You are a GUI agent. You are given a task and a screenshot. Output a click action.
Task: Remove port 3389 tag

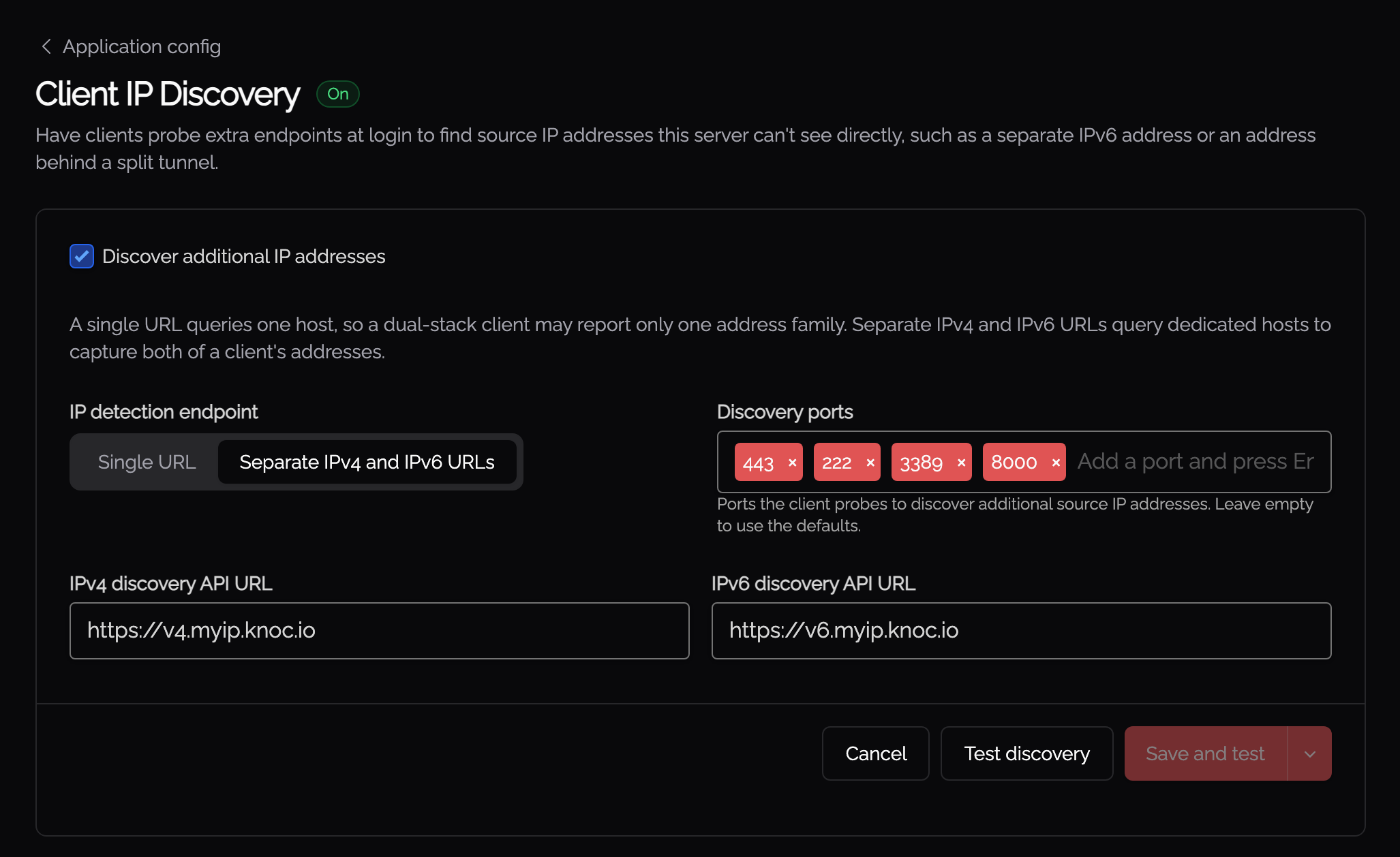click(x=961, y=463)
